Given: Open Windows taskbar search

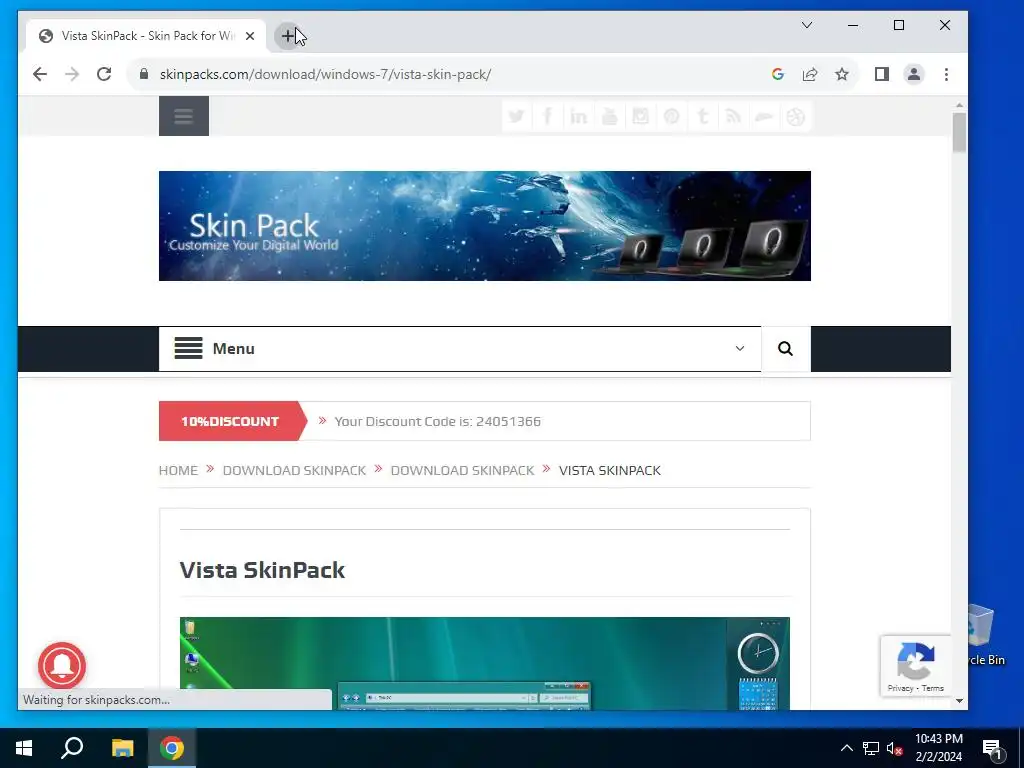Looking at the screenshot, I should 72,748.
